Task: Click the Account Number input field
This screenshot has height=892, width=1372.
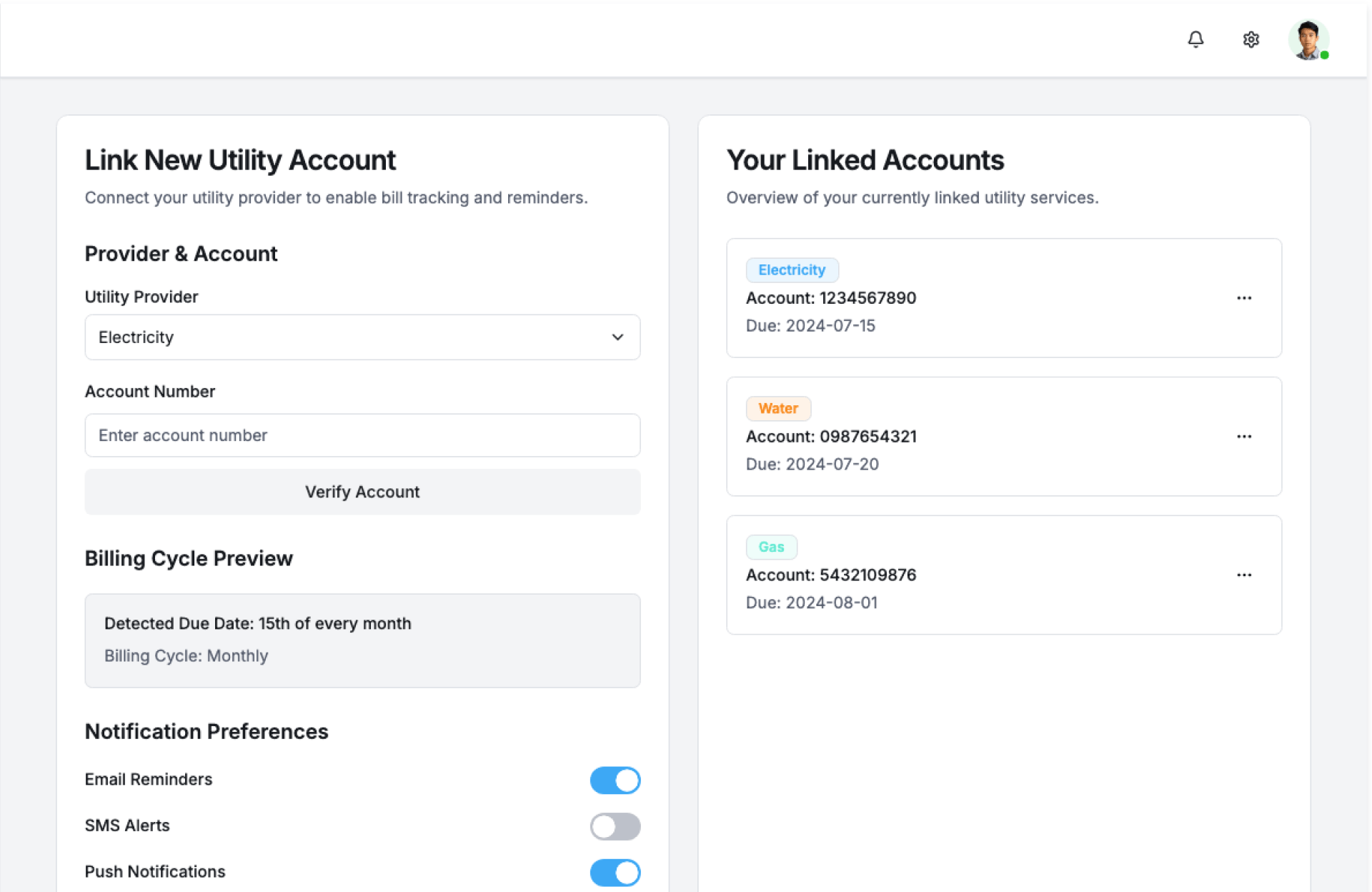Action: (x=362, y=435)
